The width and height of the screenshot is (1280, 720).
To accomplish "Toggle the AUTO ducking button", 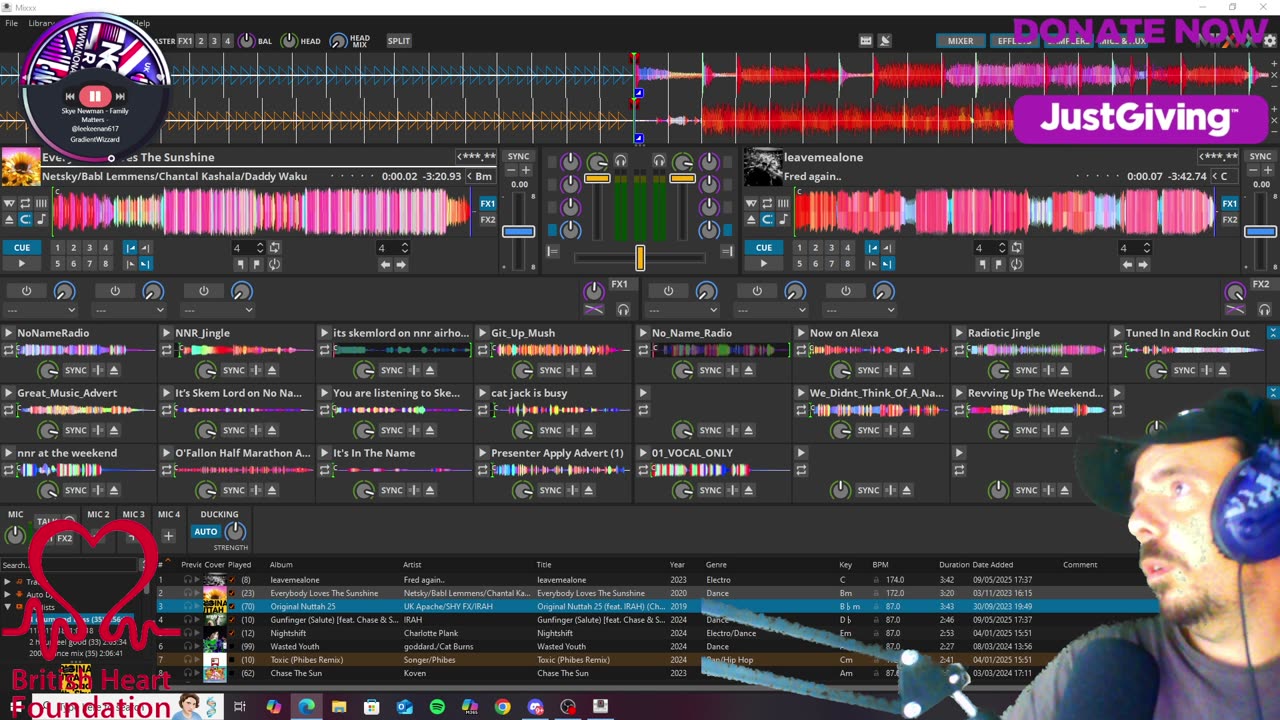I will (x=205, y=532).
